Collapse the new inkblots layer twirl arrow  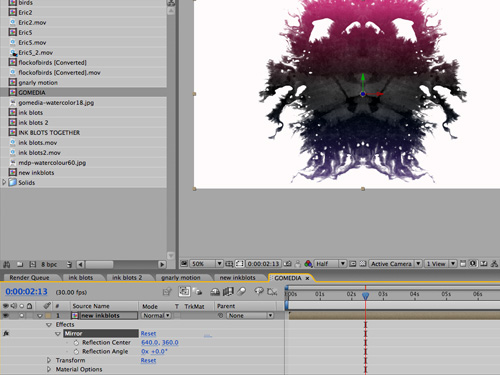(x=40, y=316)
